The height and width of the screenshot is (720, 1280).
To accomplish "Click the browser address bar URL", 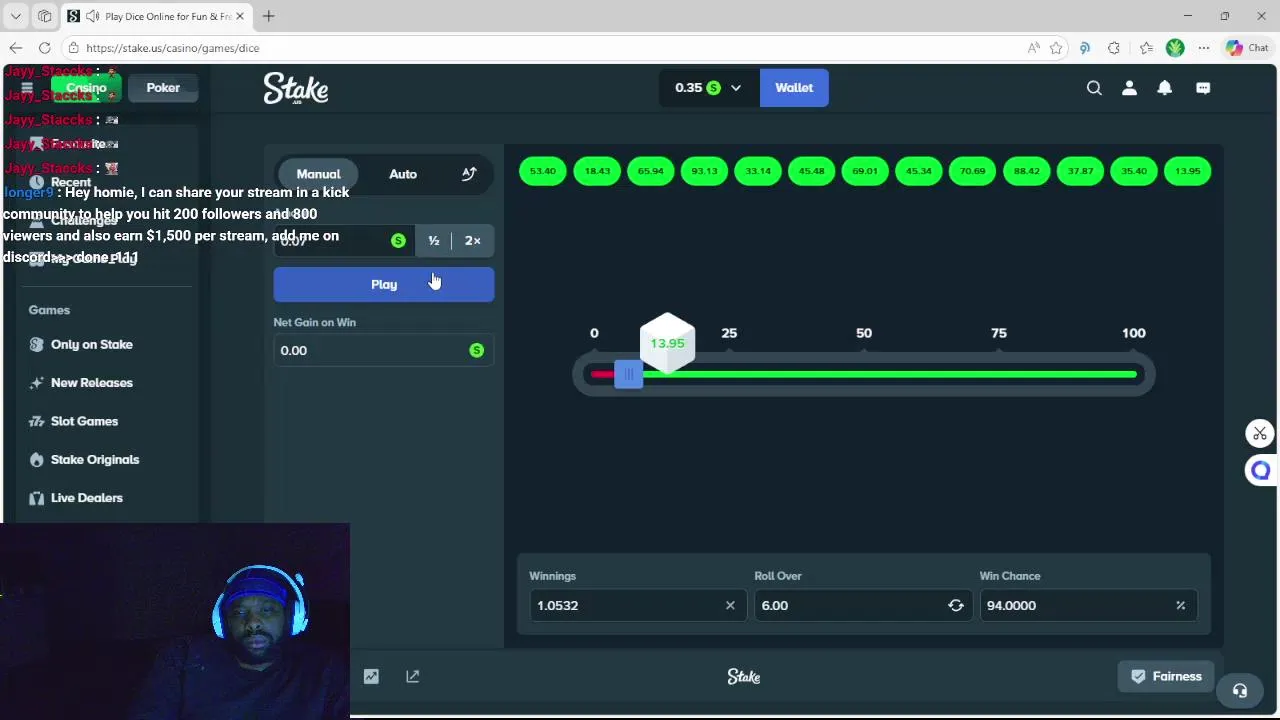I will tap(172, 48).
